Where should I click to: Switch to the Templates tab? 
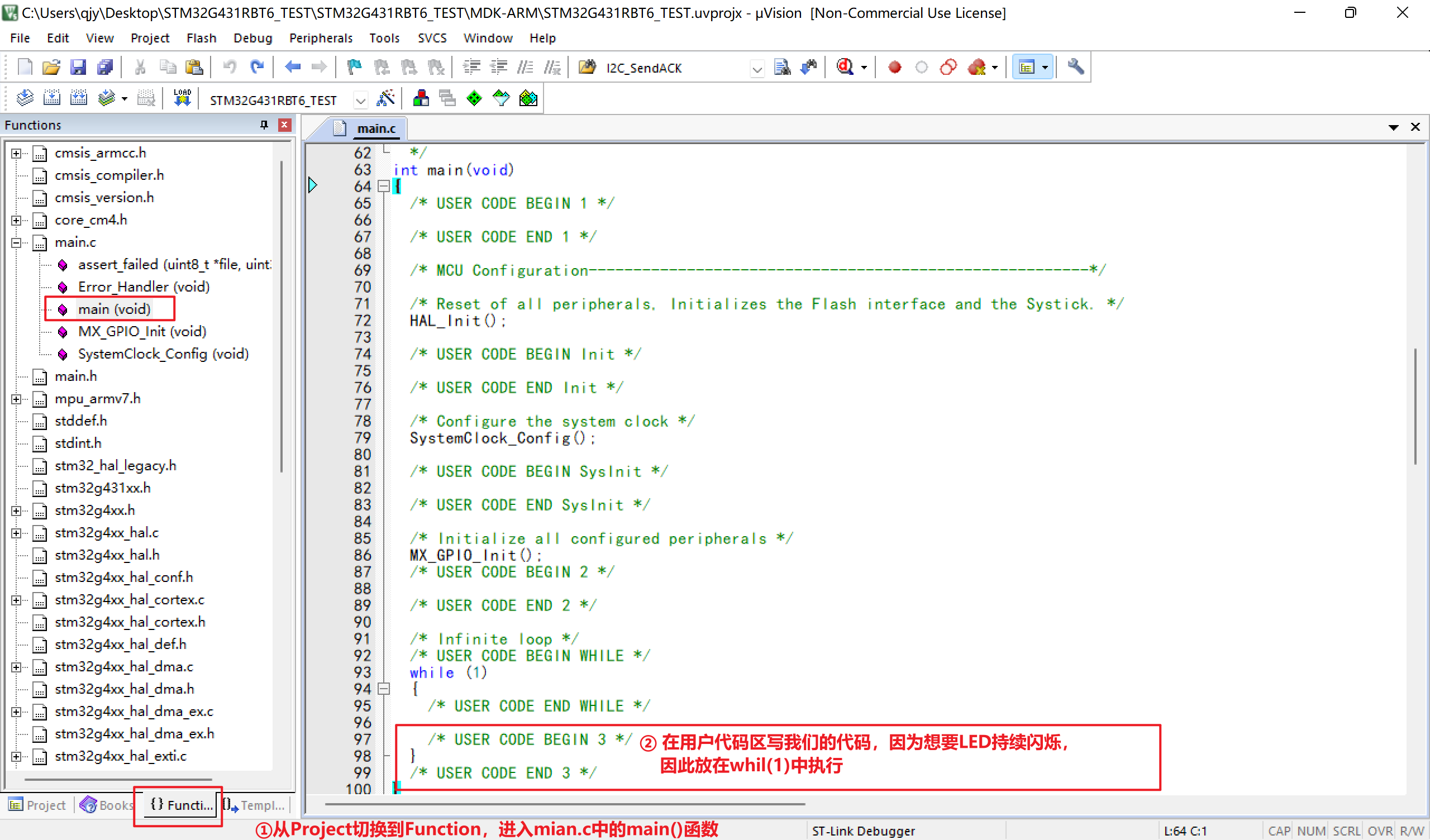coord(254,805)
